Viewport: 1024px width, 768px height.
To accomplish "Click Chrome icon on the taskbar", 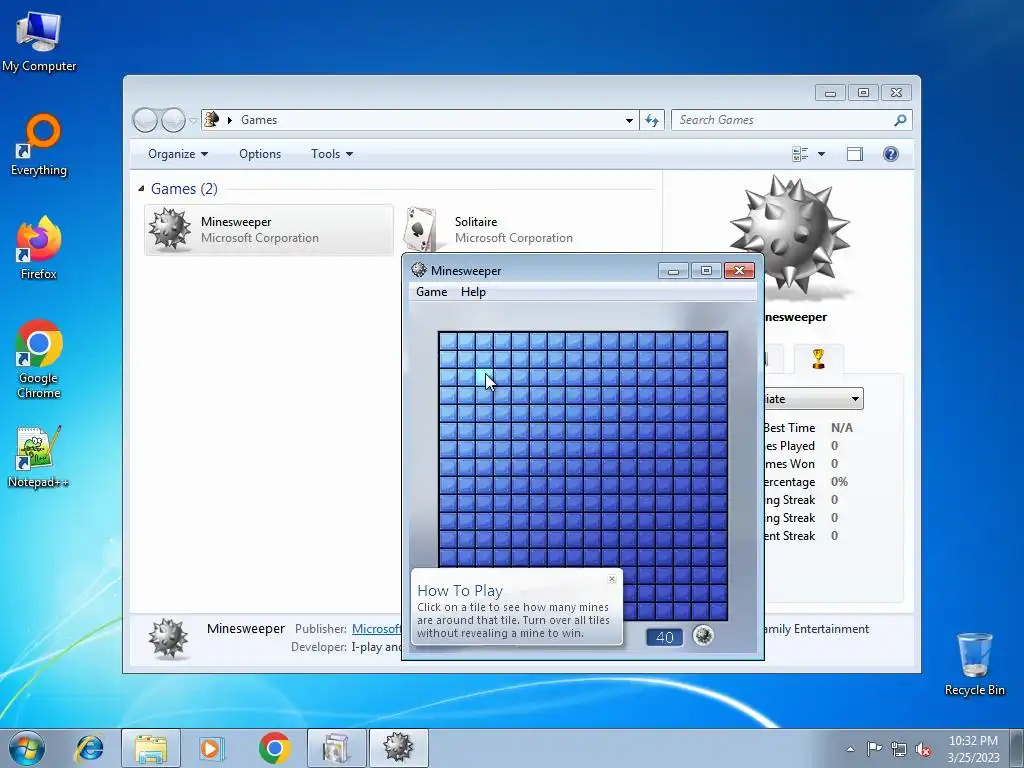I will (274, 748).
